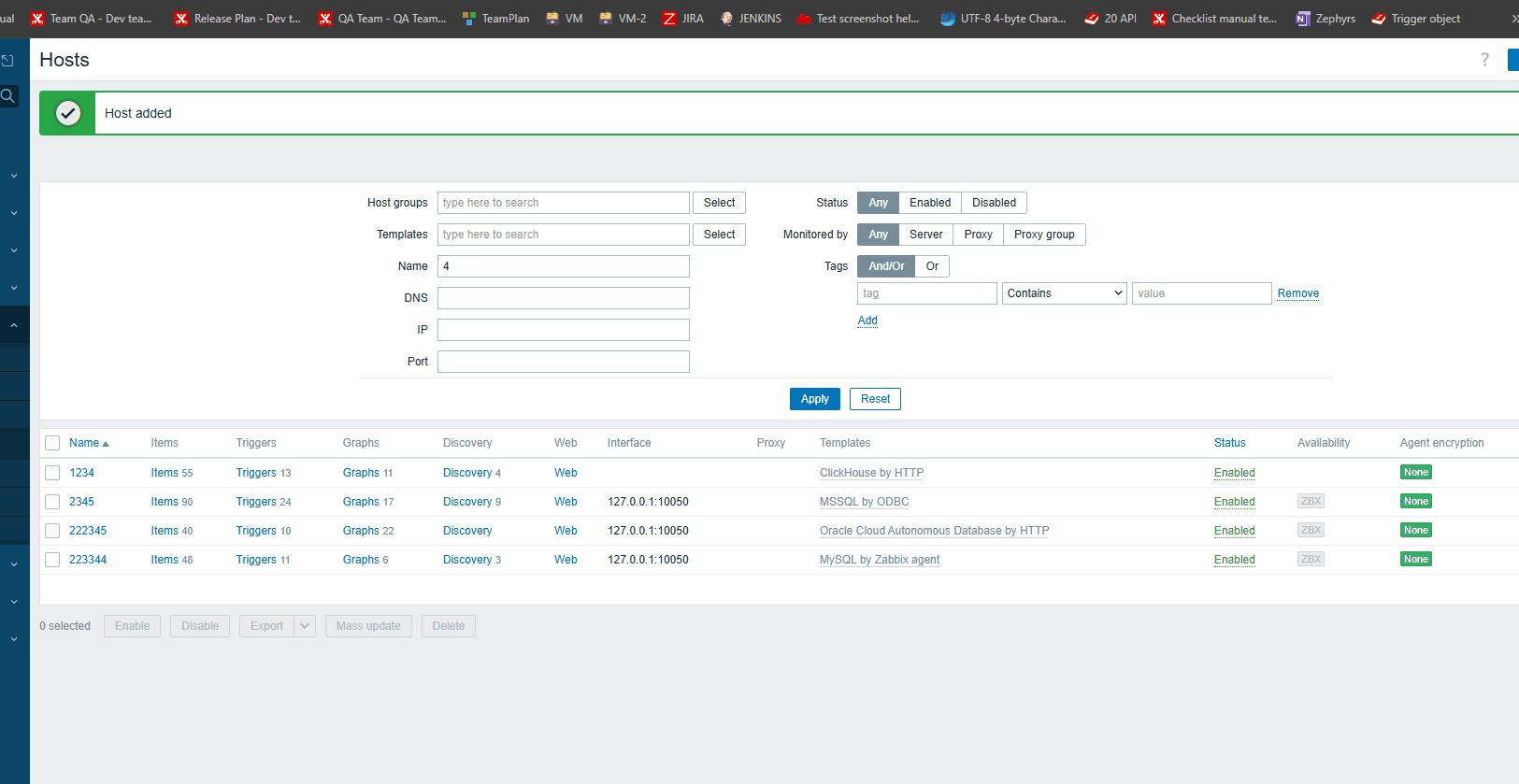Open the JIRA bookmark
This screenshot has width=1519, height=784.
682,19
